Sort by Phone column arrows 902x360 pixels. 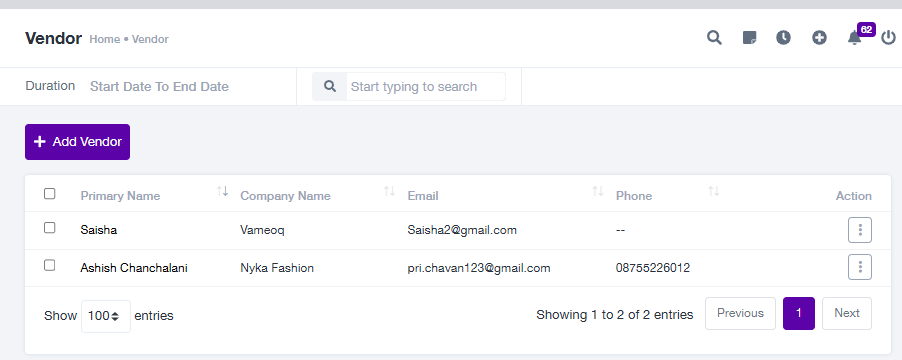pyautogui.click(x=714, y=191)
